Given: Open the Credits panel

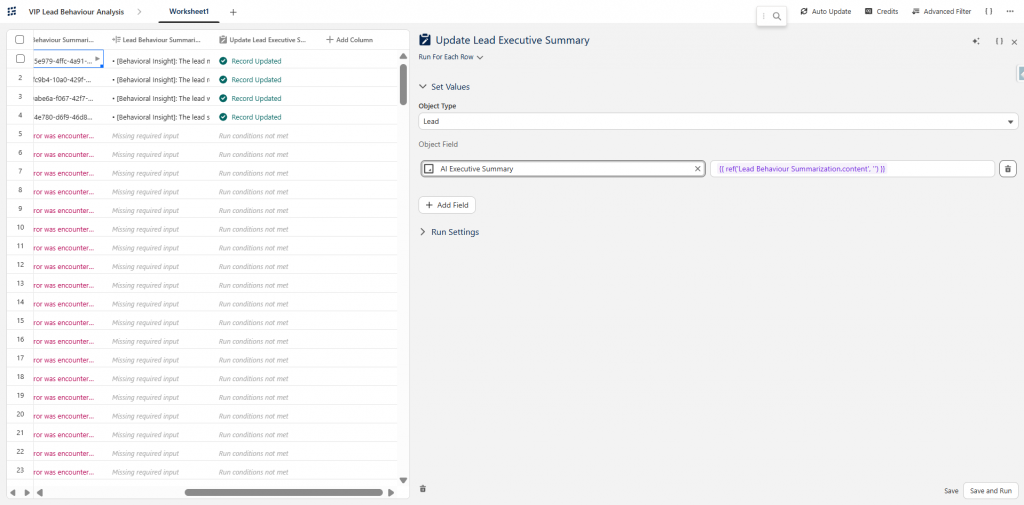Looking at the screenshot, I should (881, 12).
